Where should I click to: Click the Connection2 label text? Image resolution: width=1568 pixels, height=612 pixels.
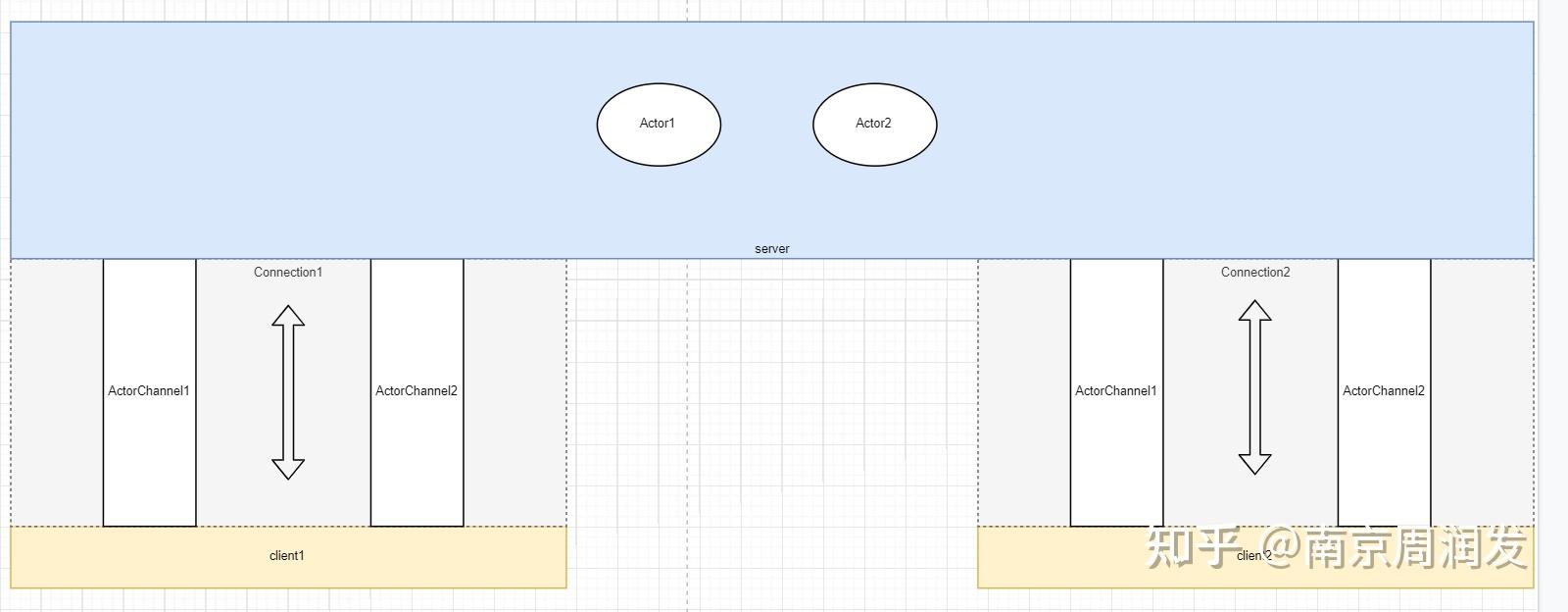[1255, 273]
